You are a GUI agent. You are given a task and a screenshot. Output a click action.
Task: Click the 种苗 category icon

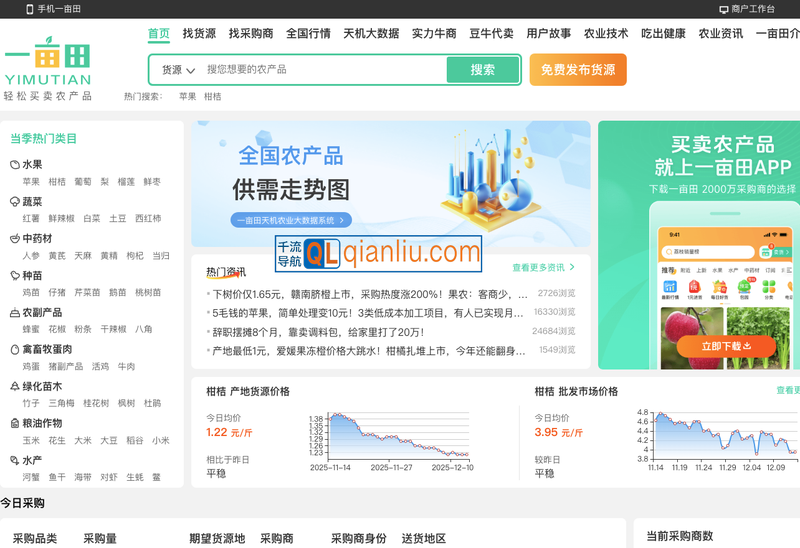click(15, 276)
